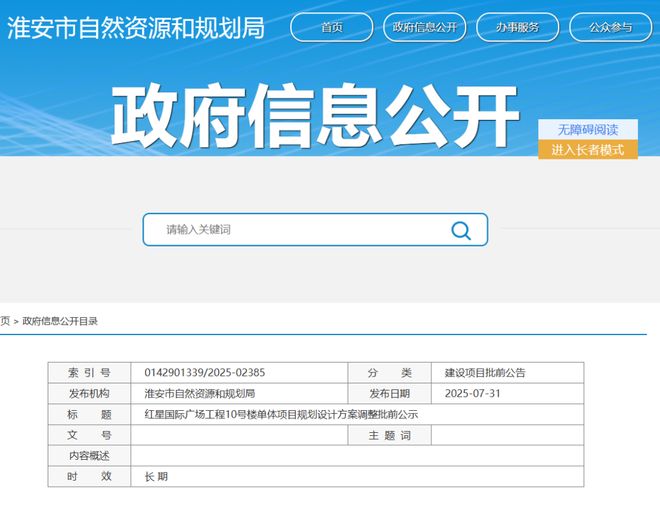
Task: Click the home breadcrumb before 政府信息公开目录
Action: click(5, 321)
